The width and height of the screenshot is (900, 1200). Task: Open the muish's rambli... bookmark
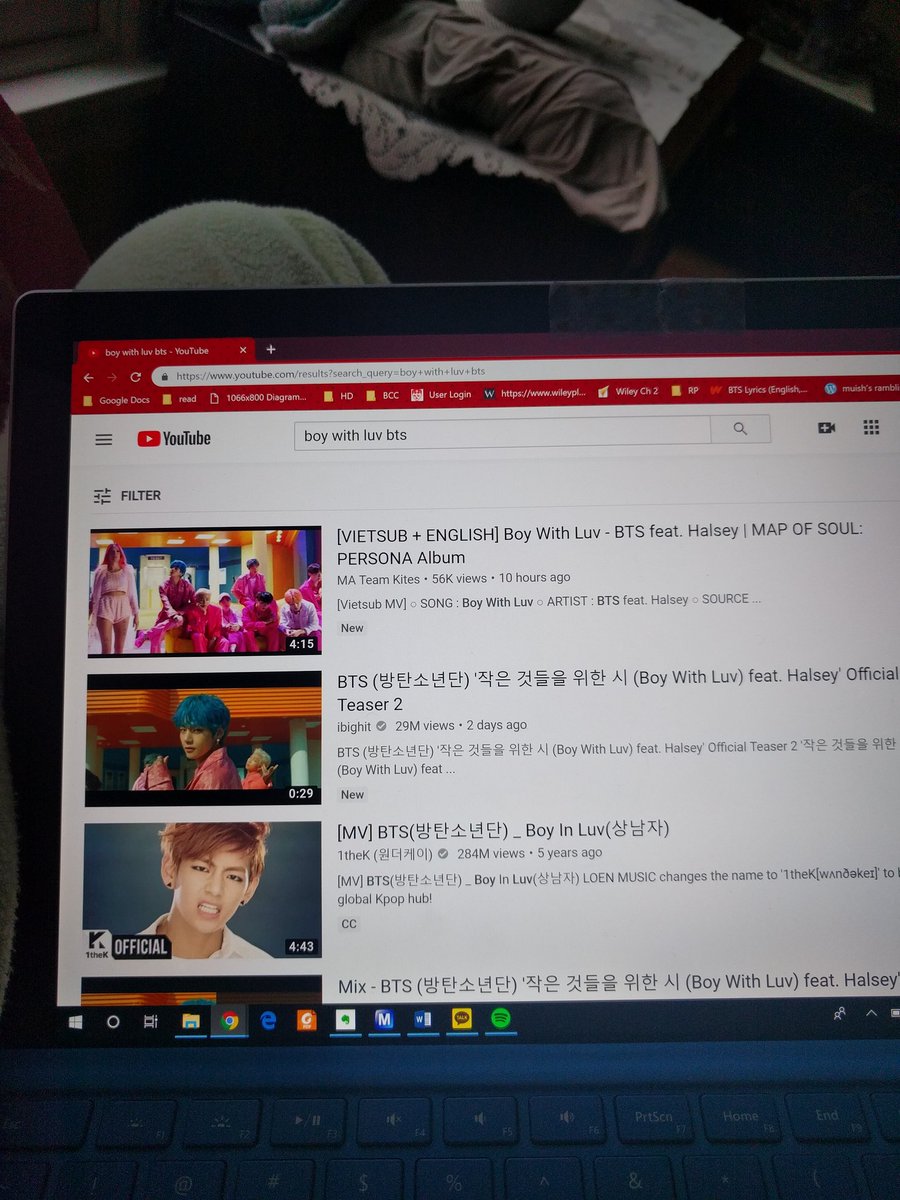click(862, 389)
